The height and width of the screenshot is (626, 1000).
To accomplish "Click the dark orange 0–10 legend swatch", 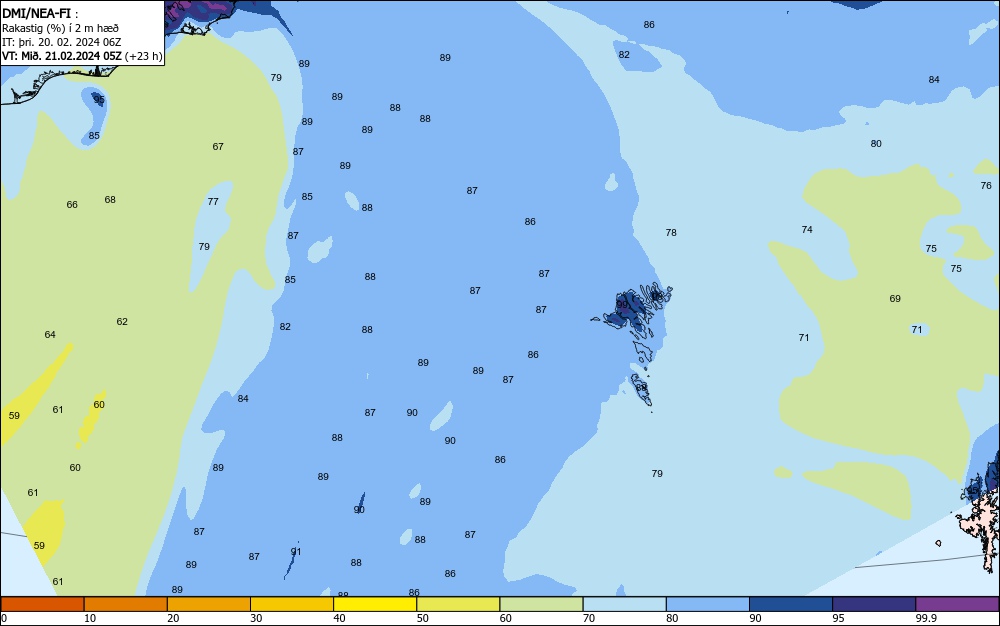I will pos(42,604).
